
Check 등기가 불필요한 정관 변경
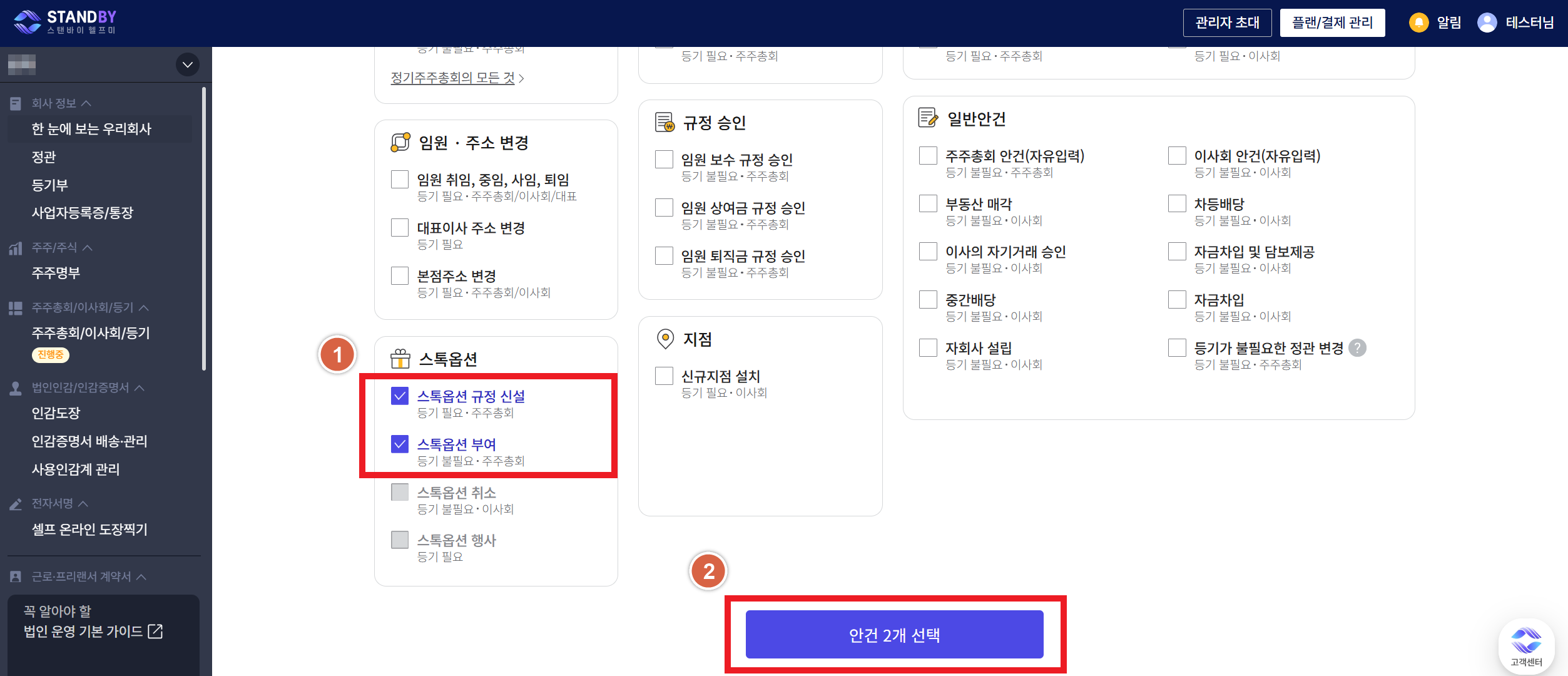[1177, 347]
